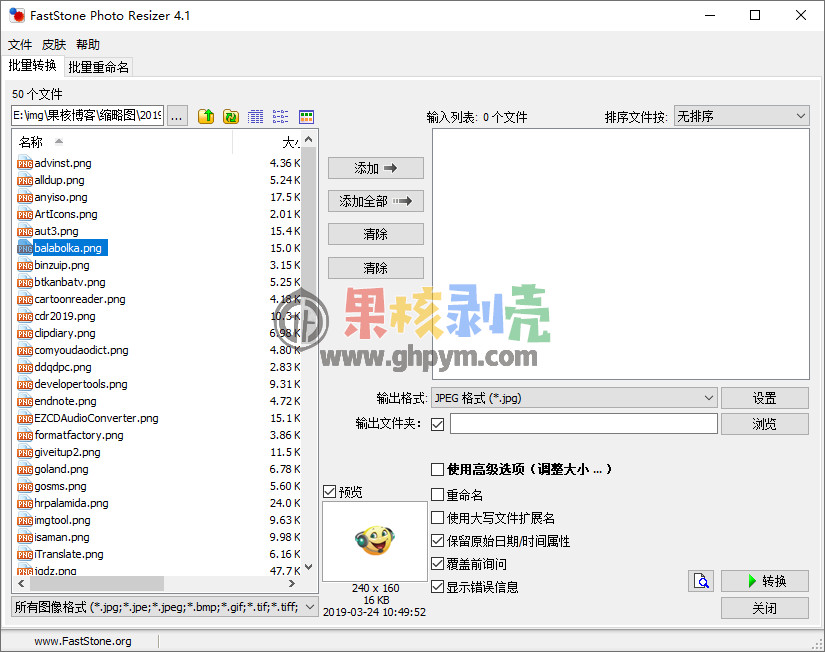Go up one folder level icon
The width and height of the screenshot is (825, 652).
point(206,116)
